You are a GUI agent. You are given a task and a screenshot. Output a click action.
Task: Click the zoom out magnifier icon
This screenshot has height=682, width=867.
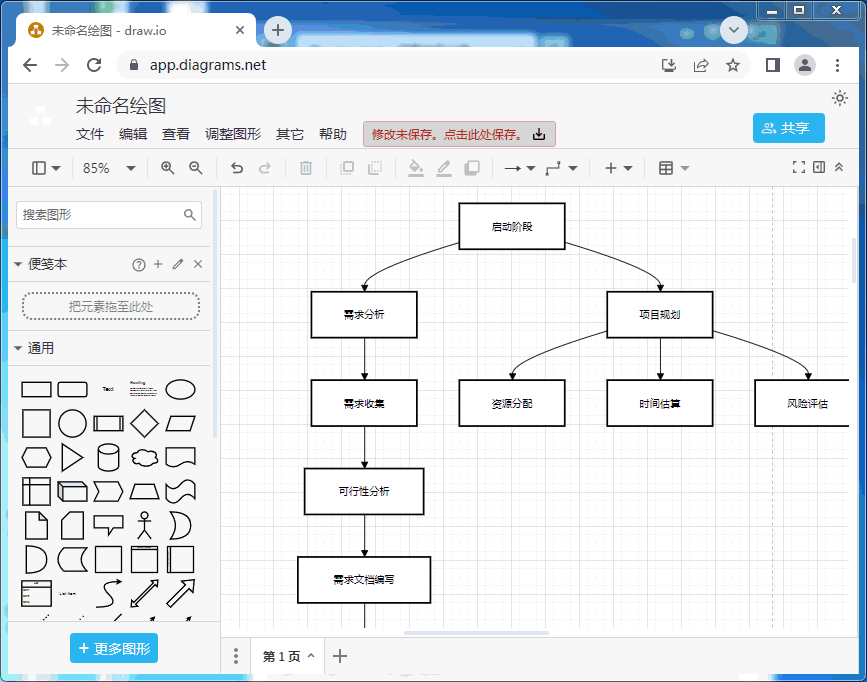196,168
